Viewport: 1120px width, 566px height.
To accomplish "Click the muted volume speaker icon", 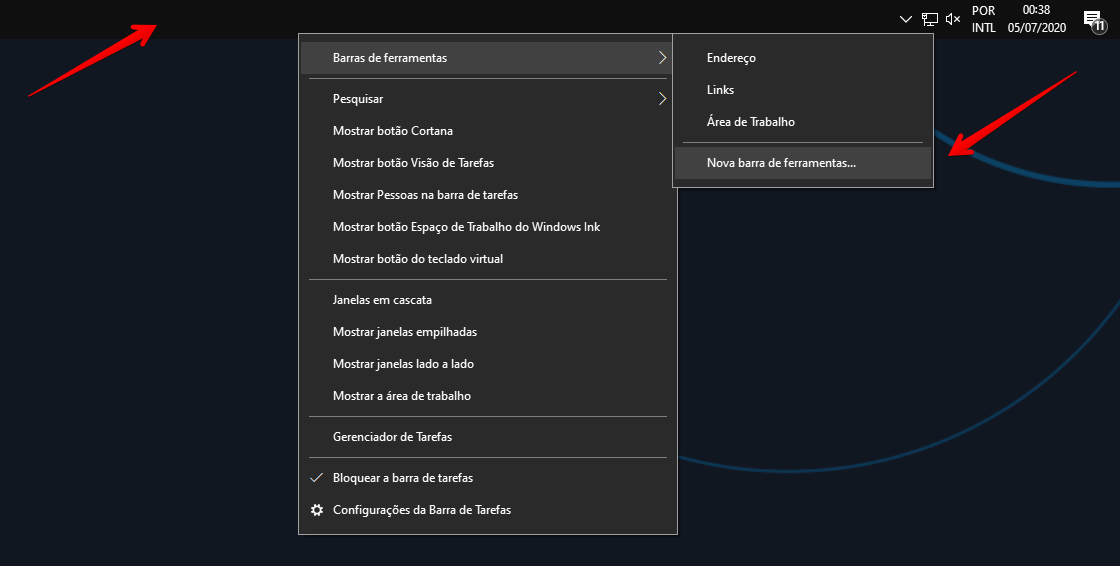I will click(x=953, y=19).
